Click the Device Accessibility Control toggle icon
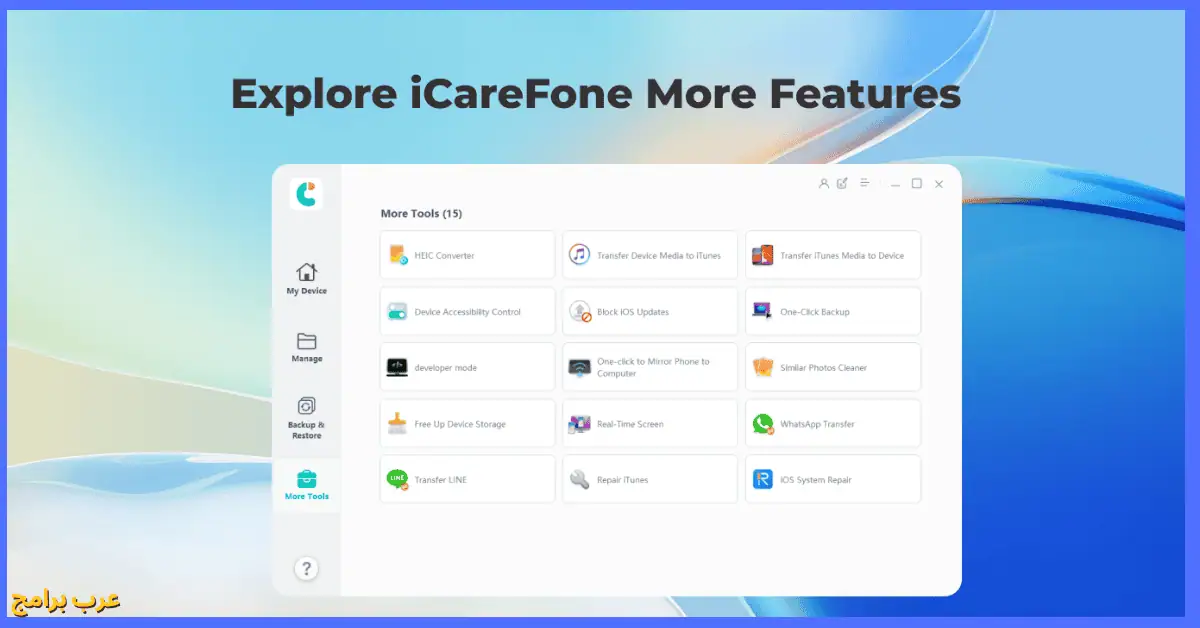1200x628 pixels. click(397, 311)
